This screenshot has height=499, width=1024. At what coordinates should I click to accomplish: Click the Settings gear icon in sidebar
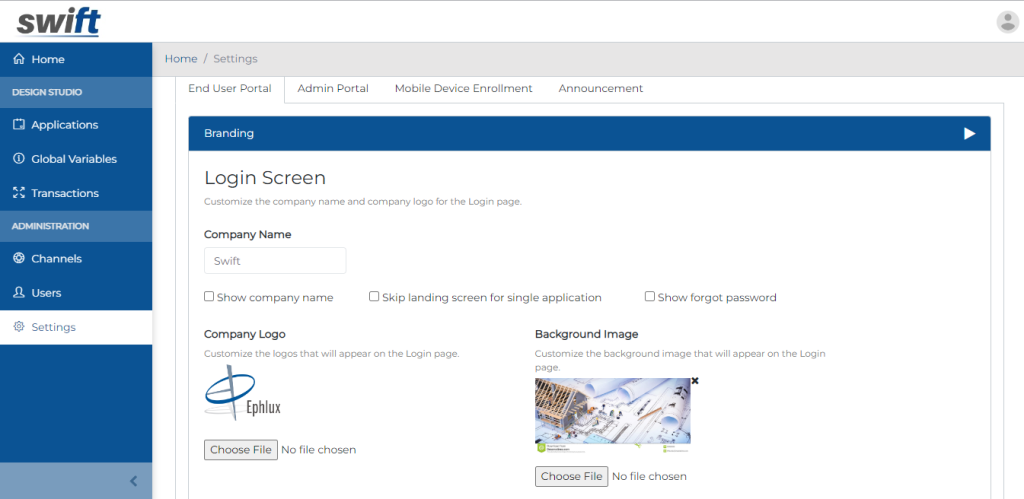(x=18, y=327)
